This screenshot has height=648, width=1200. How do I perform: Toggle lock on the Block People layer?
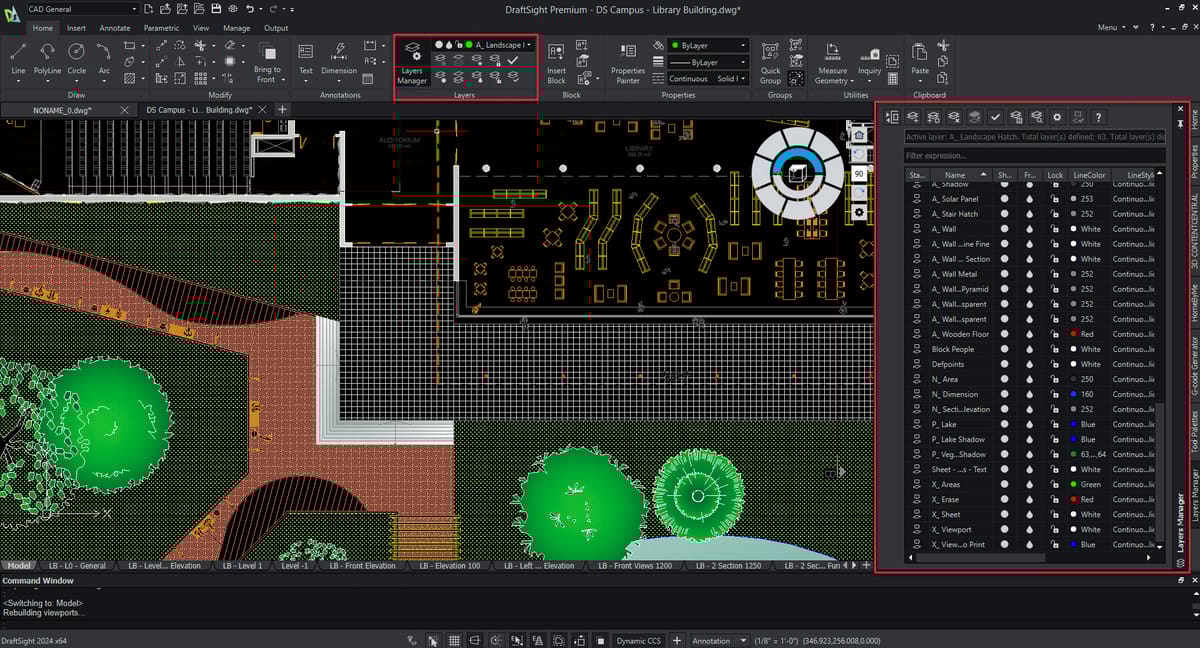1054,349
